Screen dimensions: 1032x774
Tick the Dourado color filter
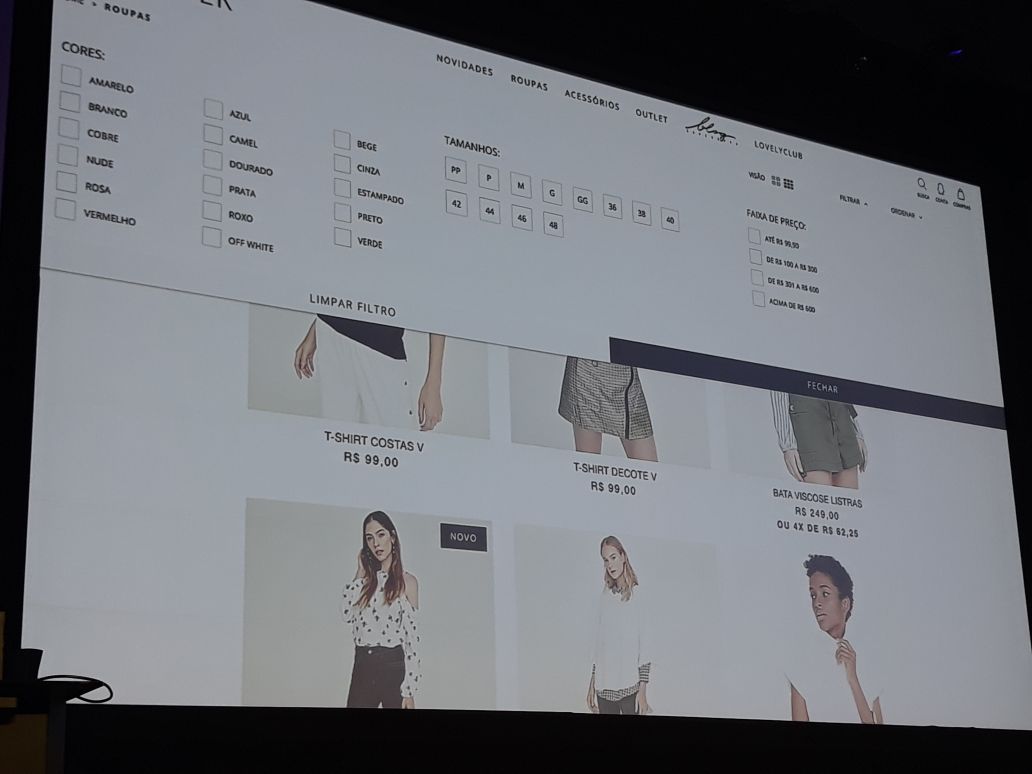213,160
